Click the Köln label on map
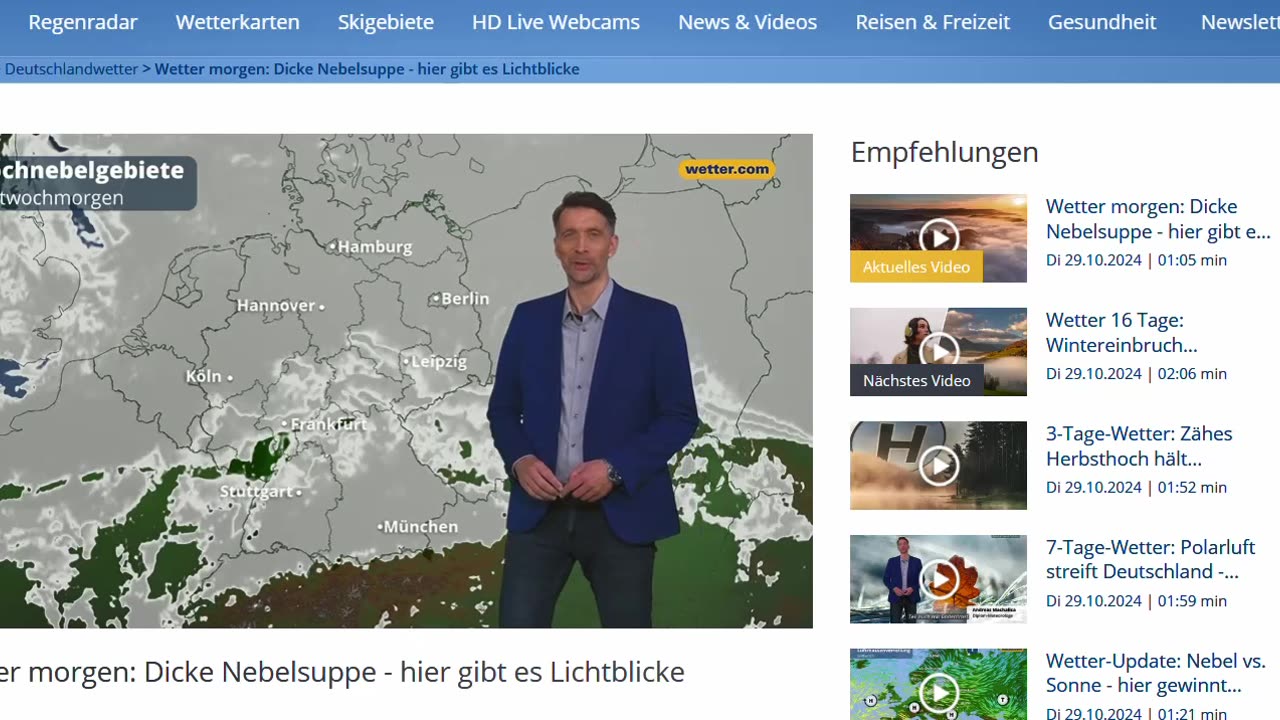1280x720 pixels. pos(204,376)
